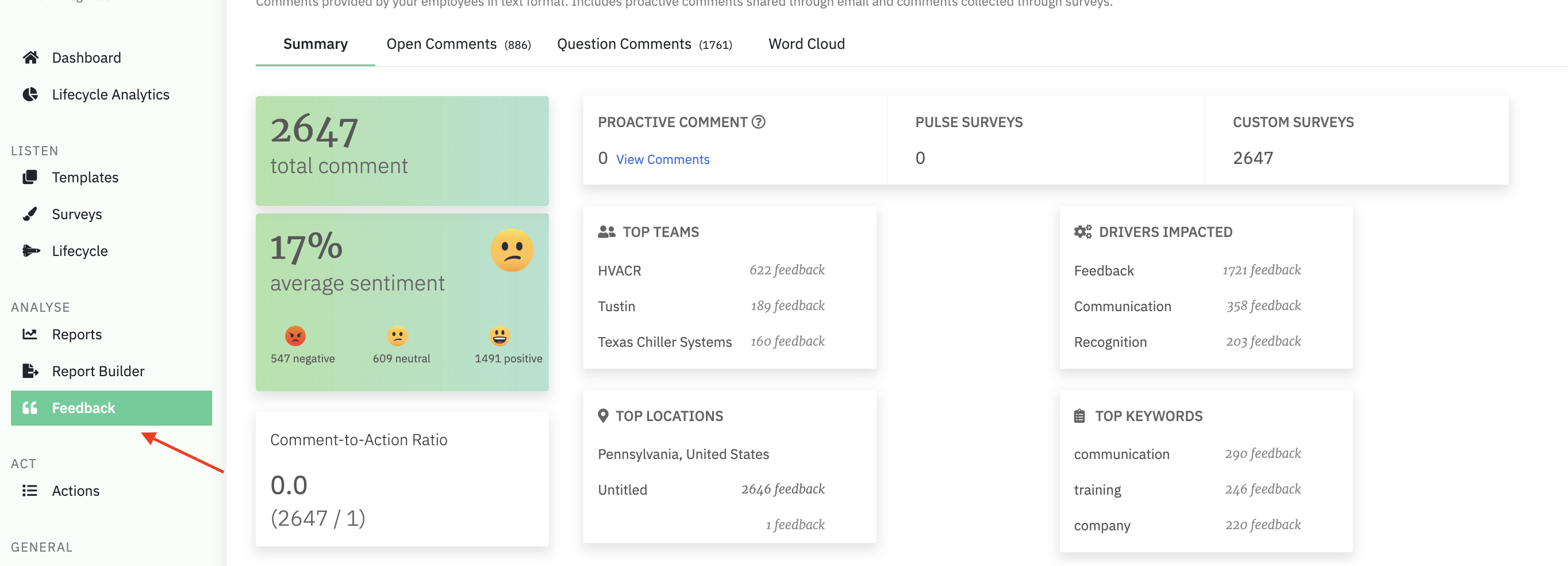
Task: Open the View Comments link
Action: [x=662, y=159]
